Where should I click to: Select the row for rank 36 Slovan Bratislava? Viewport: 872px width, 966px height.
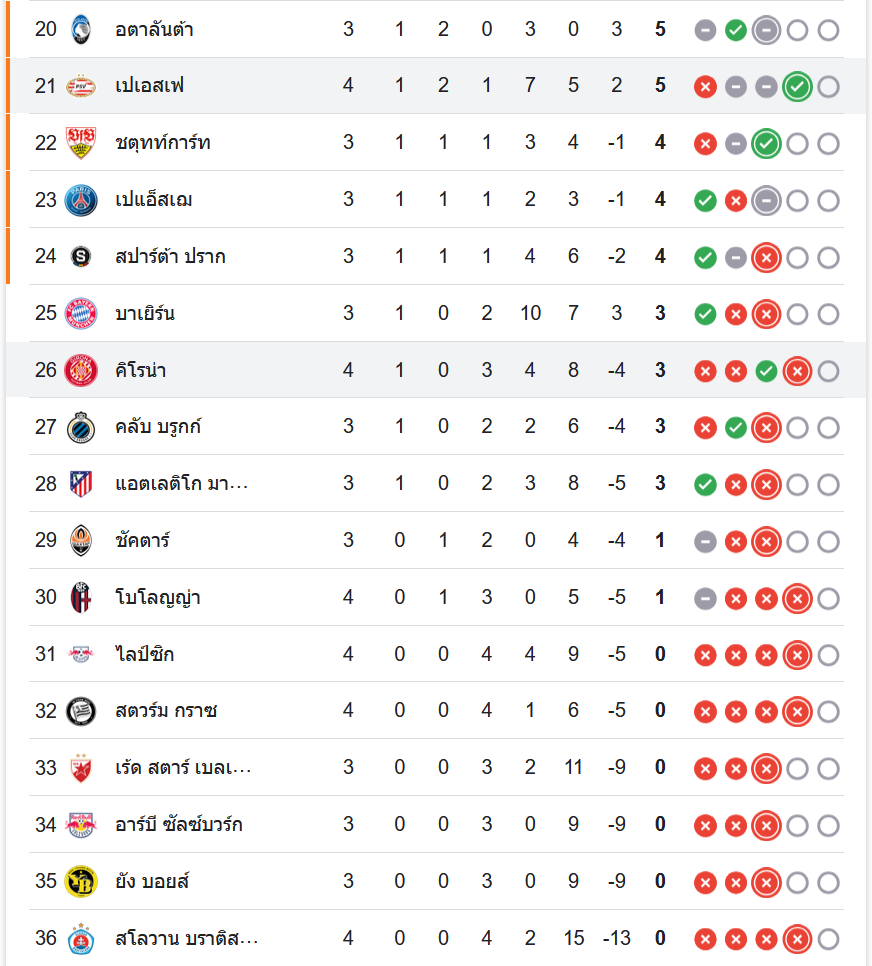pos(435,939)
